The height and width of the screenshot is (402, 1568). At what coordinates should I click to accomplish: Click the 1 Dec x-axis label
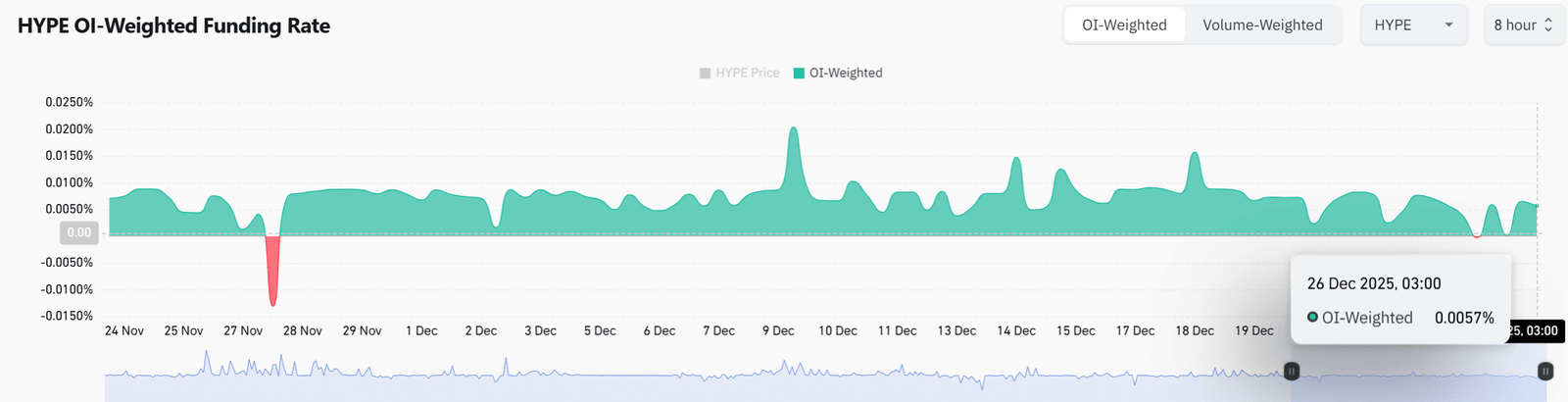pos(421,330)
